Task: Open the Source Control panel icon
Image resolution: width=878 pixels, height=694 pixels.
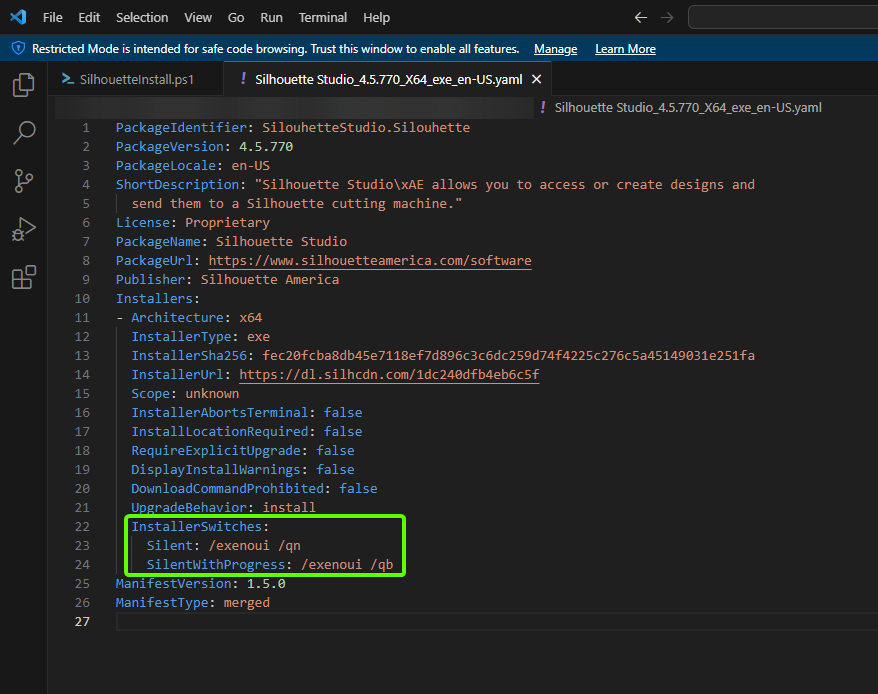Action: (x=23, y=181)
